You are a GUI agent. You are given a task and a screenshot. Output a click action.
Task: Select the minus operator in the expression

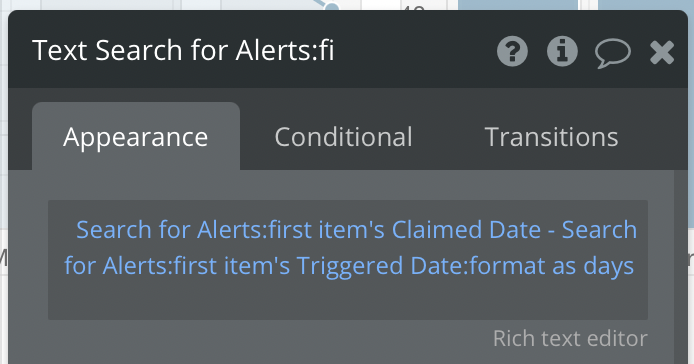click(x=551, y=231)
